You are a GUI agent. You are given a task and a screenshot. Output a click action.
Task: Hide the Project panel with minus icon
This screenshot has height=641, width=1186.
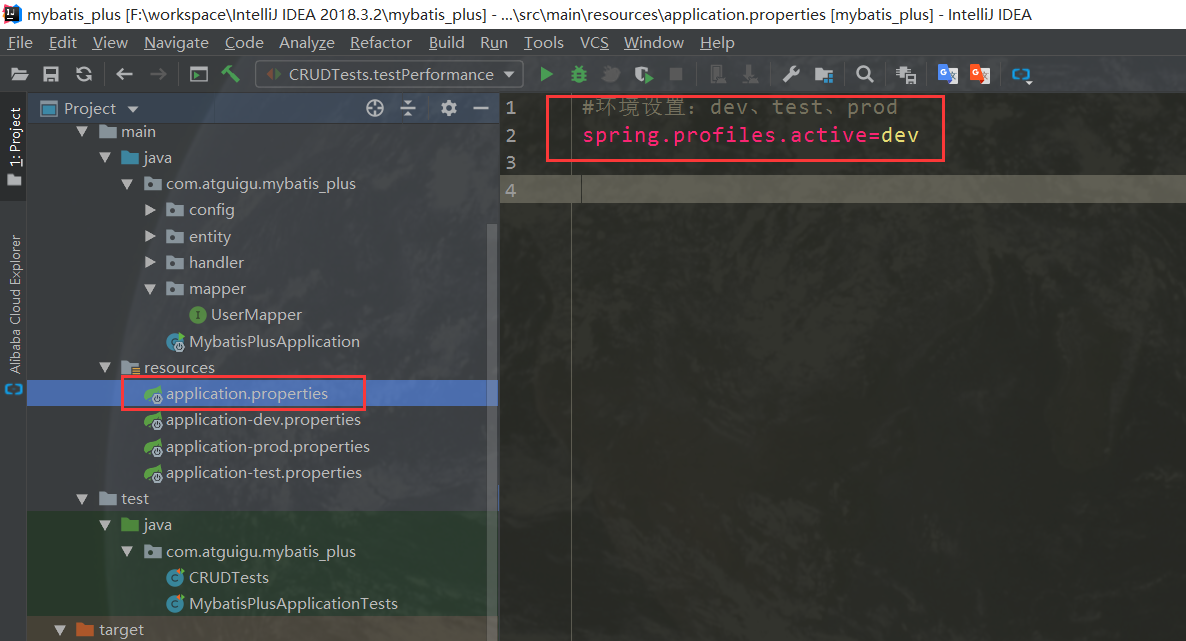480,108
